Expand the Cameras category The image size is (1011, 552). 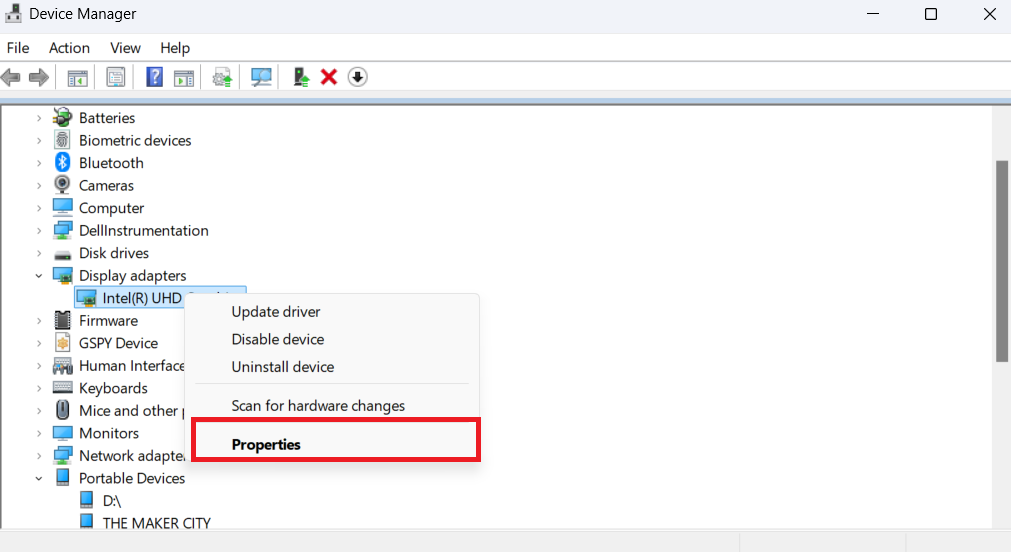point(39,186)
